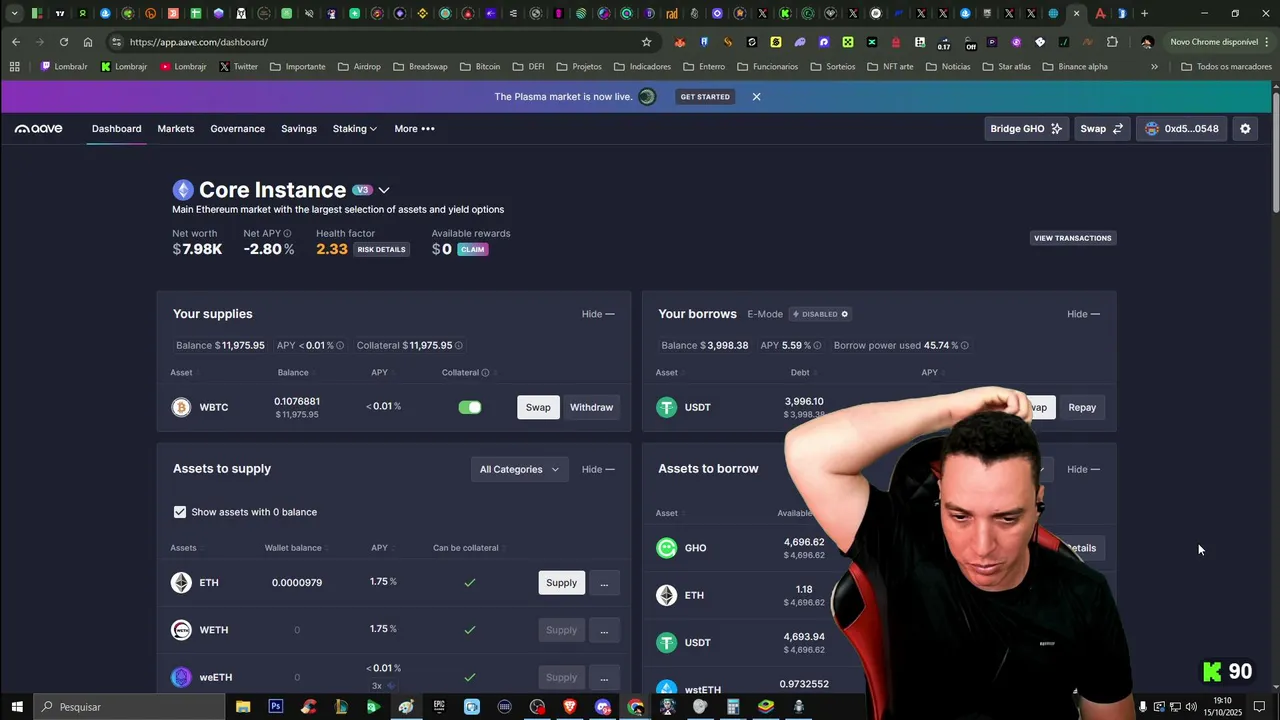The image size is (1280, 720).
Task: Open the Markets tab
Action: 176,129
